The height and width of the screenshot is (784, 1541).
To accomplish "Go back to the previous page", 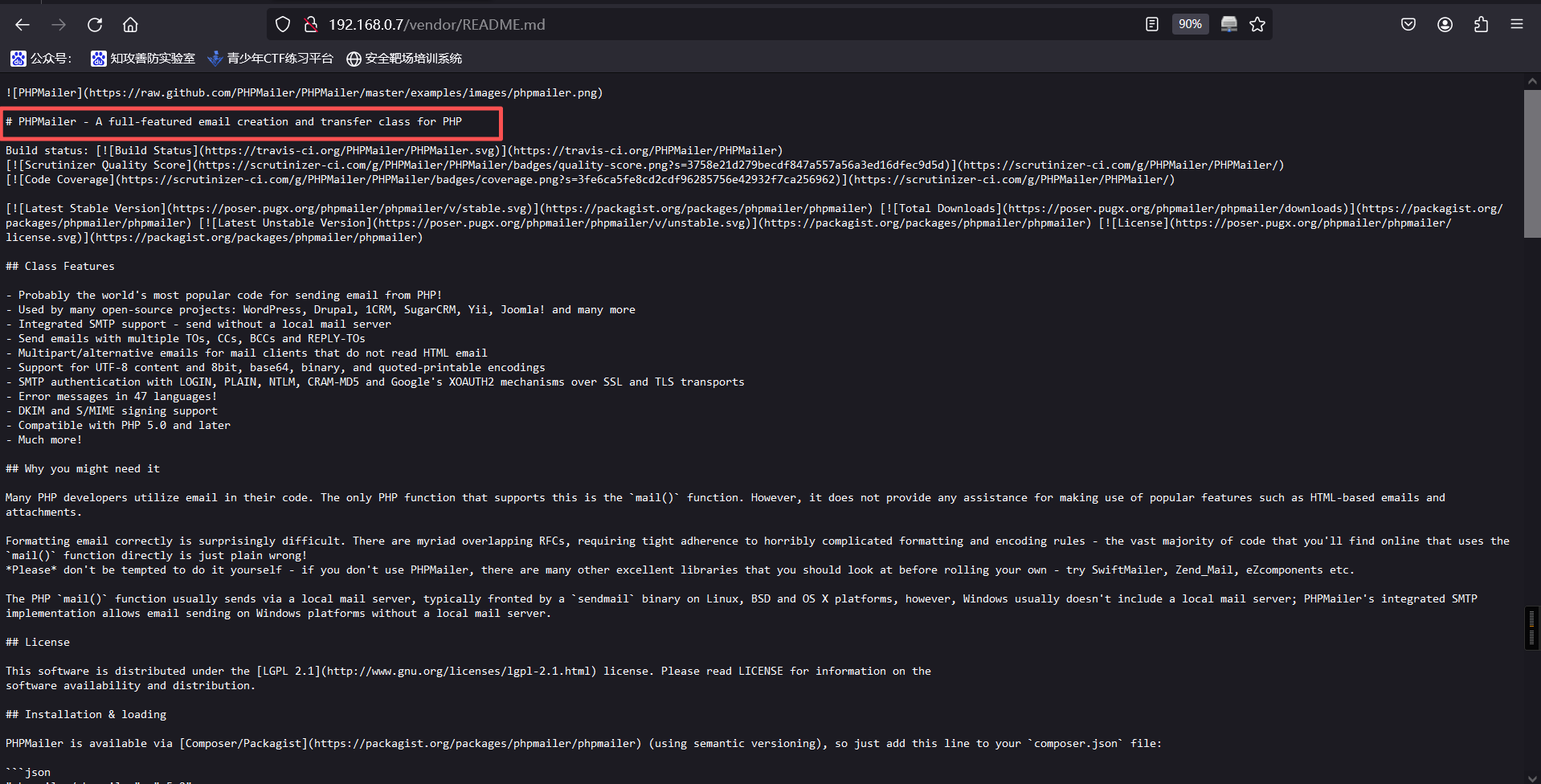I will [x=22, y=25].
